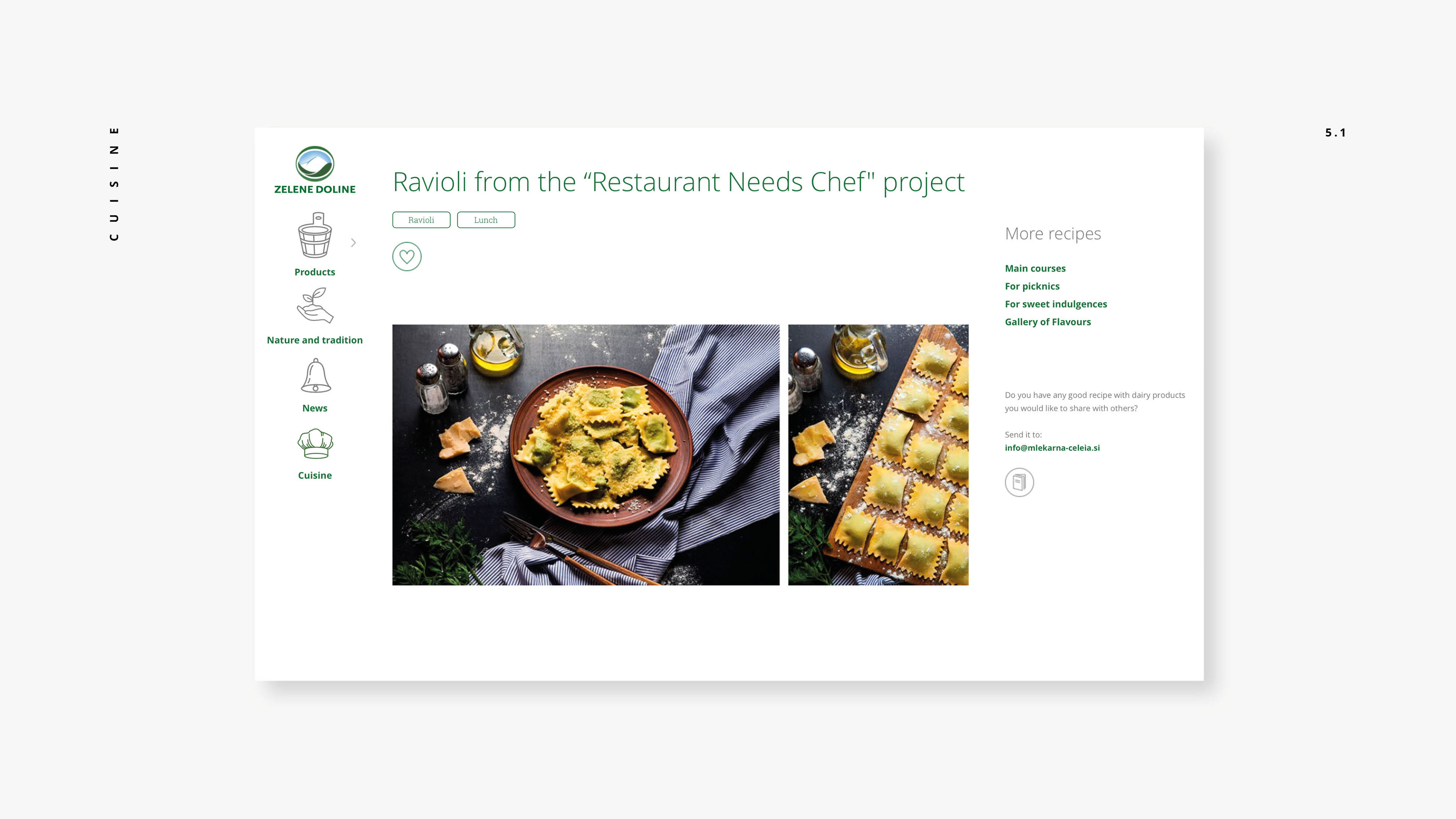1456x819 pixels.
Task: Open the Products bucket icon
Action: (x=315, y=235)
